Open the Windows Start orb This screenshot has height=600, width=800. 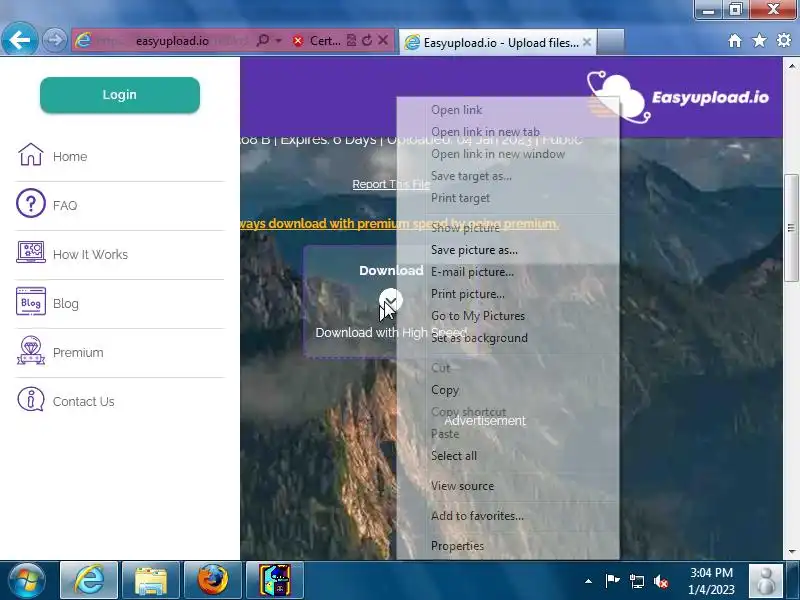27,580
